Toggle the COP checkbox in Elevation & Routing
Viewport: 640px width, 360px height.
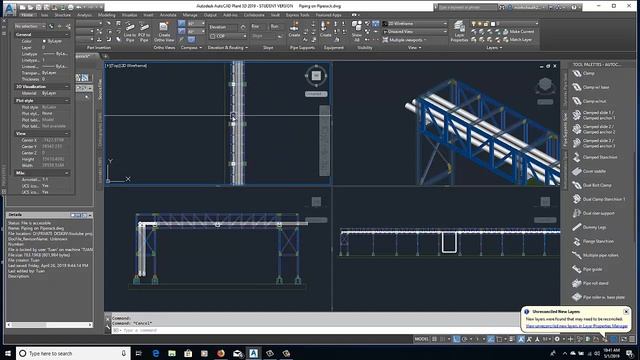coord(213,36)
